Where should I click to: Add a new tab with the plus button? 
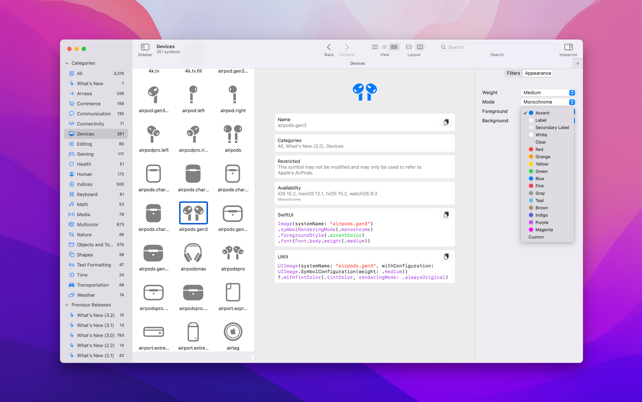tap(577, 64)
